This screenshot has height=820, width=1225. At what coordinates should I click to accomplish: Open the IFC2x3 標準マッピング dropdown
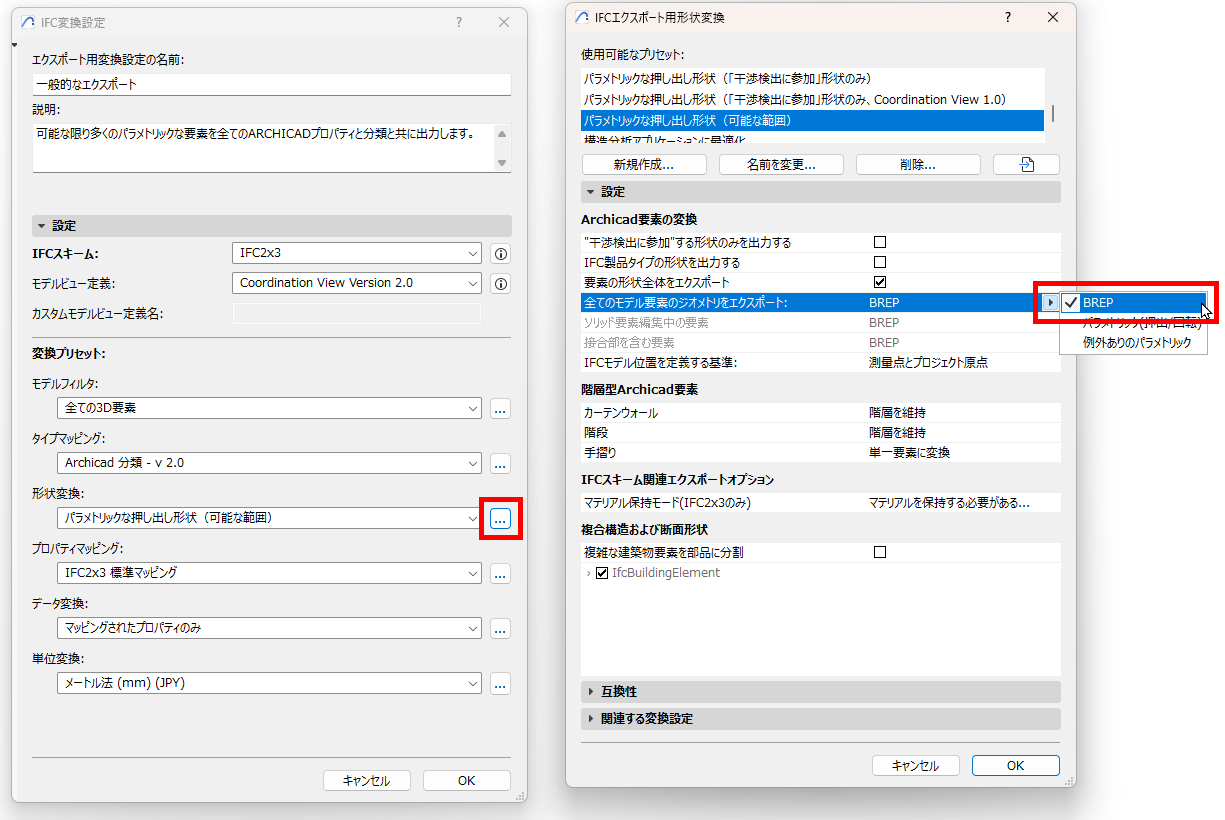(x=270, y=573)
